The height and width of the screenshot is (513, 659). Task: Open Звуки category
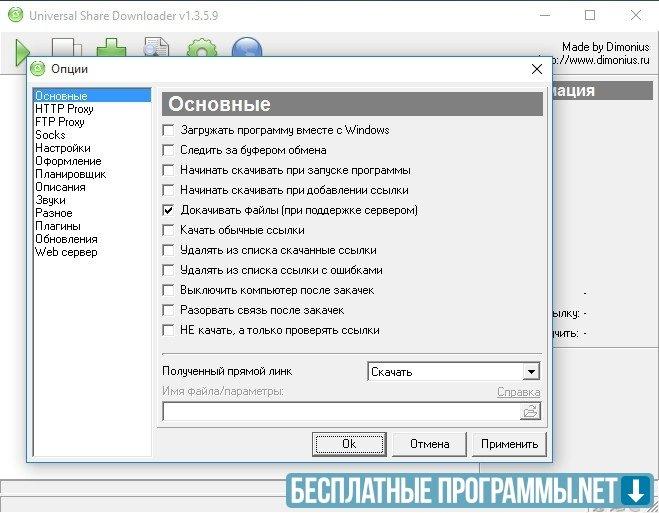pyautogui.click(x=50, y=200)
